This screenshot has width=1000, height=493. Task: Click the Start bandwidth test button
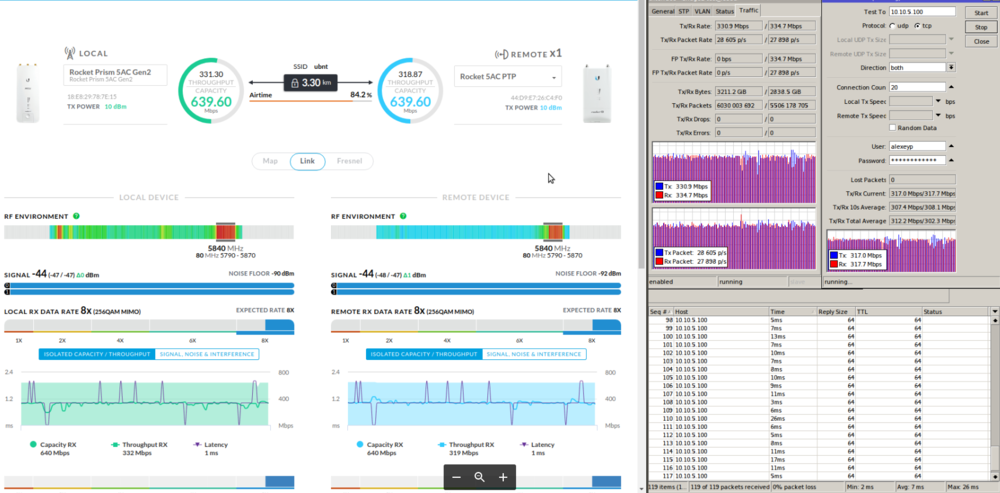point(980,12)
